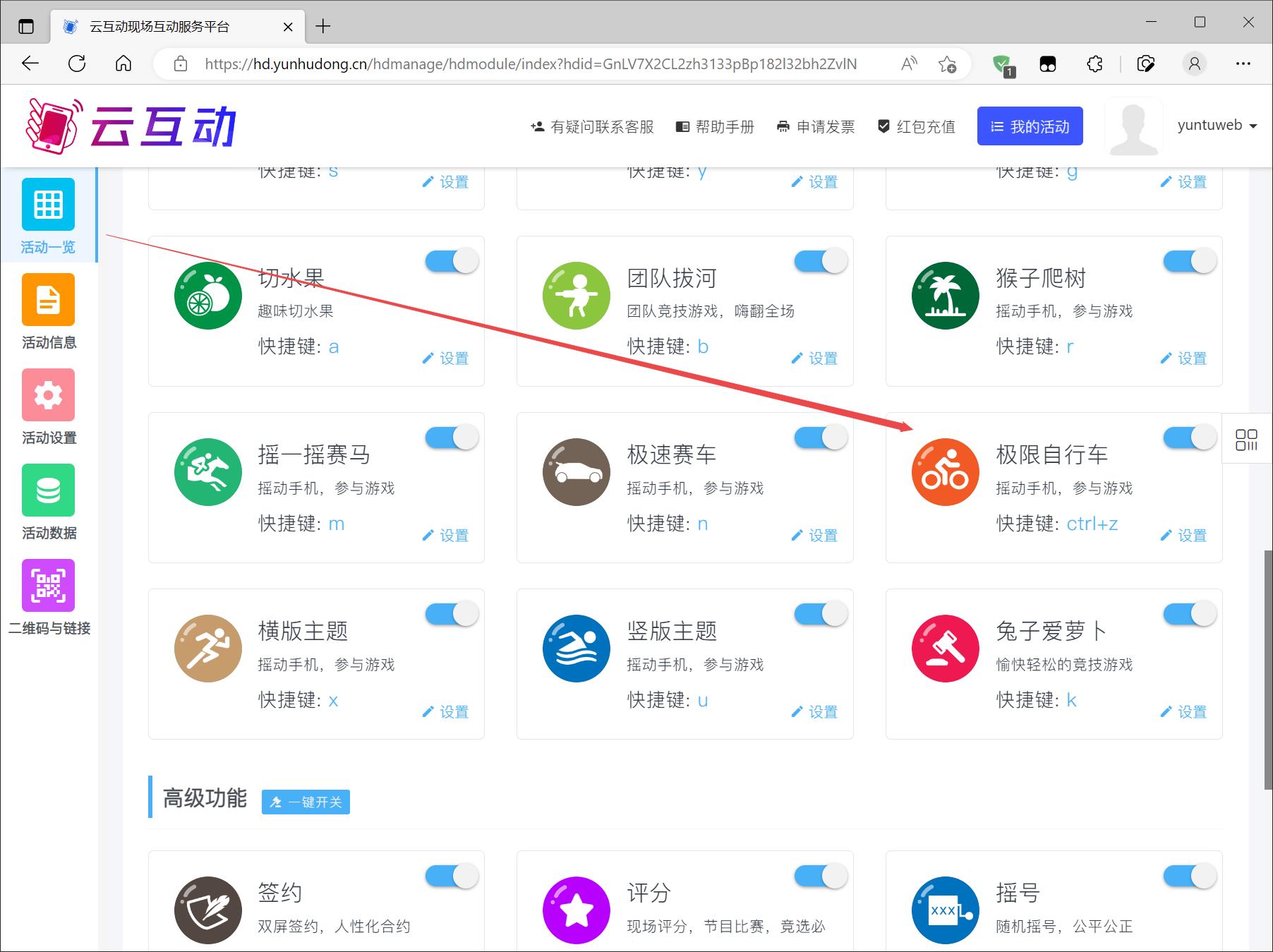
Task: Expand the yuntuweb account dropdown
Action: [x=1217, y=126]
